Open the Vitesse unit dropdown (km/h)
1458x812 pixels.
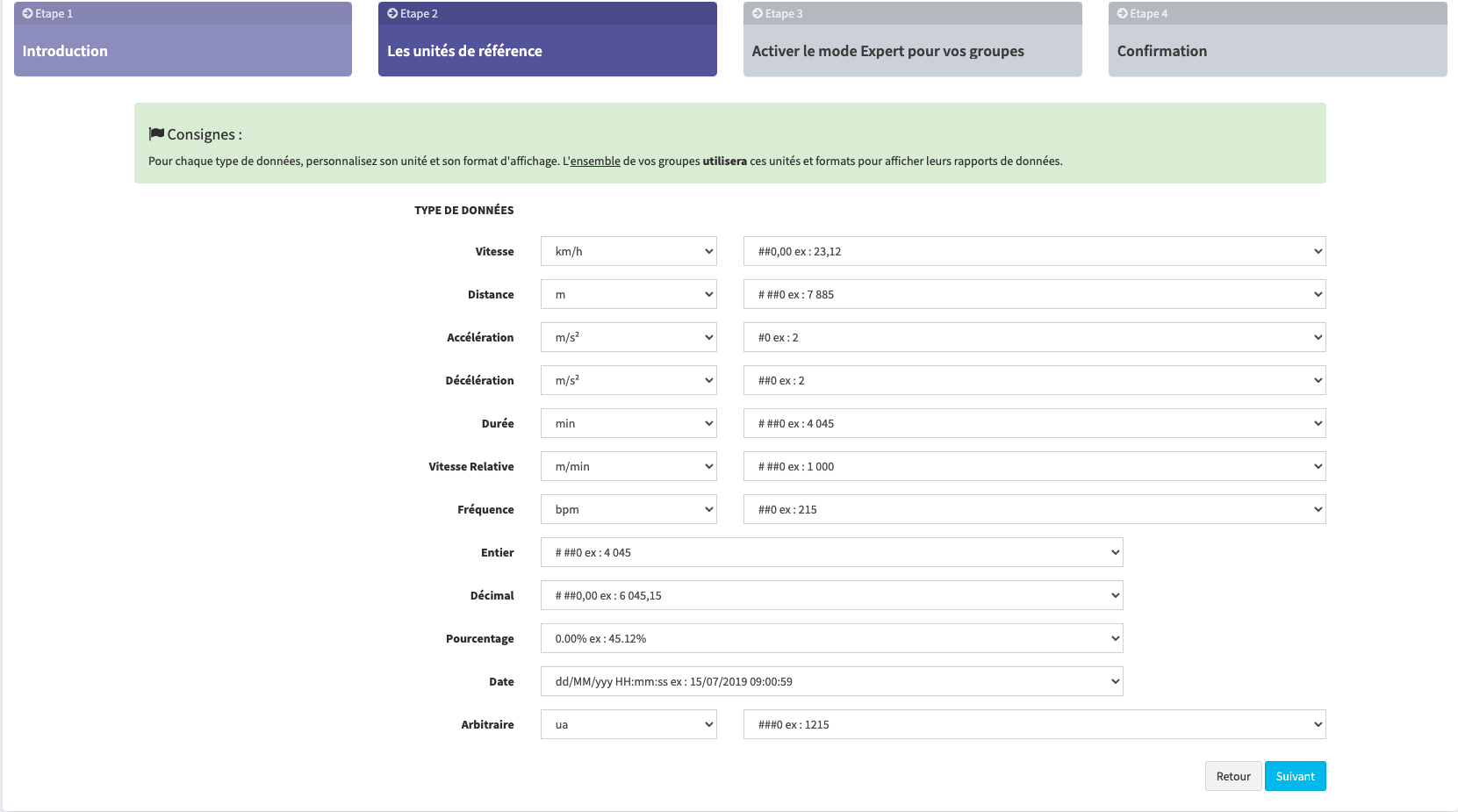(628, 251)
